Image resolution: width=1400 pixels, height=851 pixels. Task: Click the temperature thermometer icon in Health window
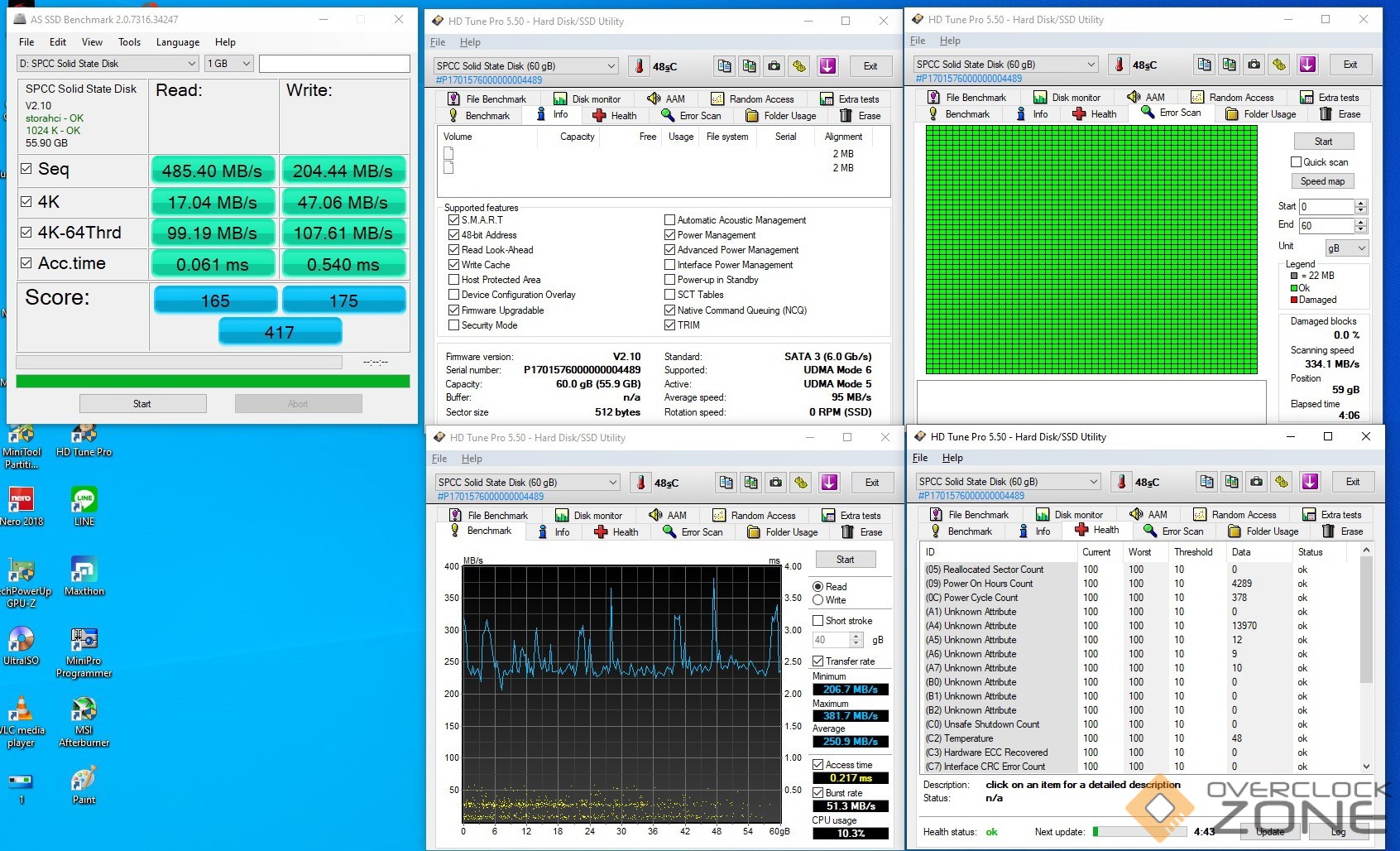pos(1121,482)
